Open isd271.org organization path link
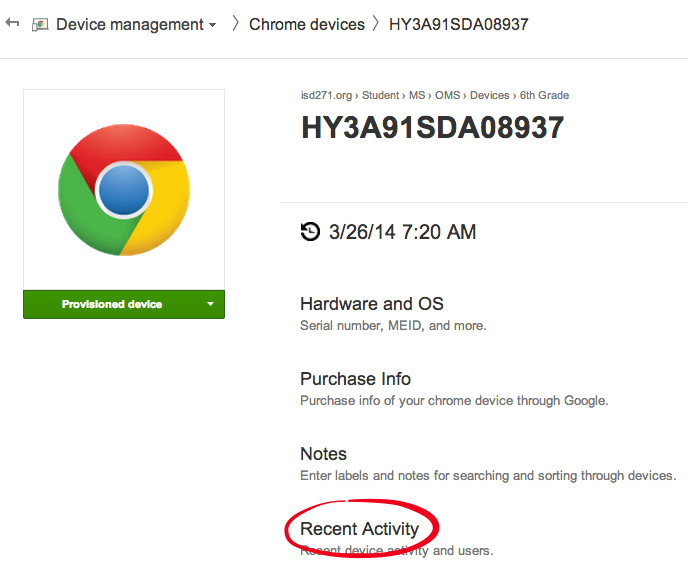Image resolution: width=688 pixels, height=572 pixels. (325, 96)
